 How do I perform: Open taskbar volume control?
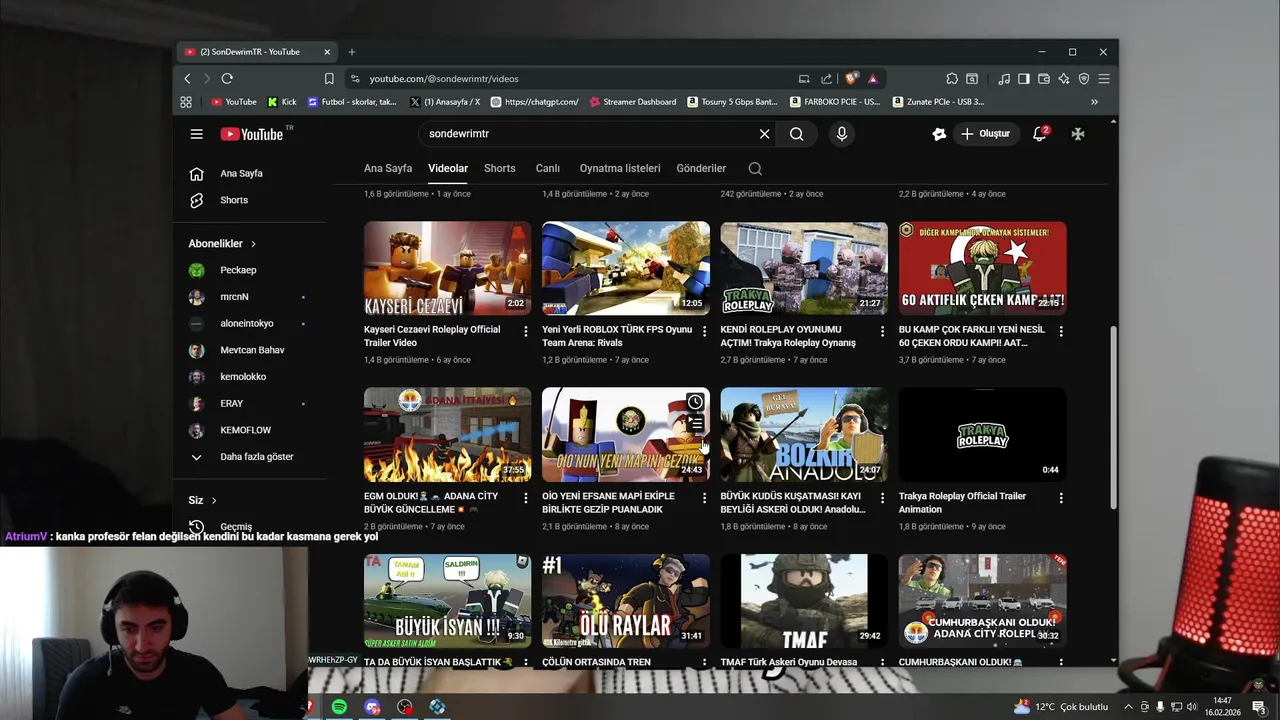pos(1191,707)
